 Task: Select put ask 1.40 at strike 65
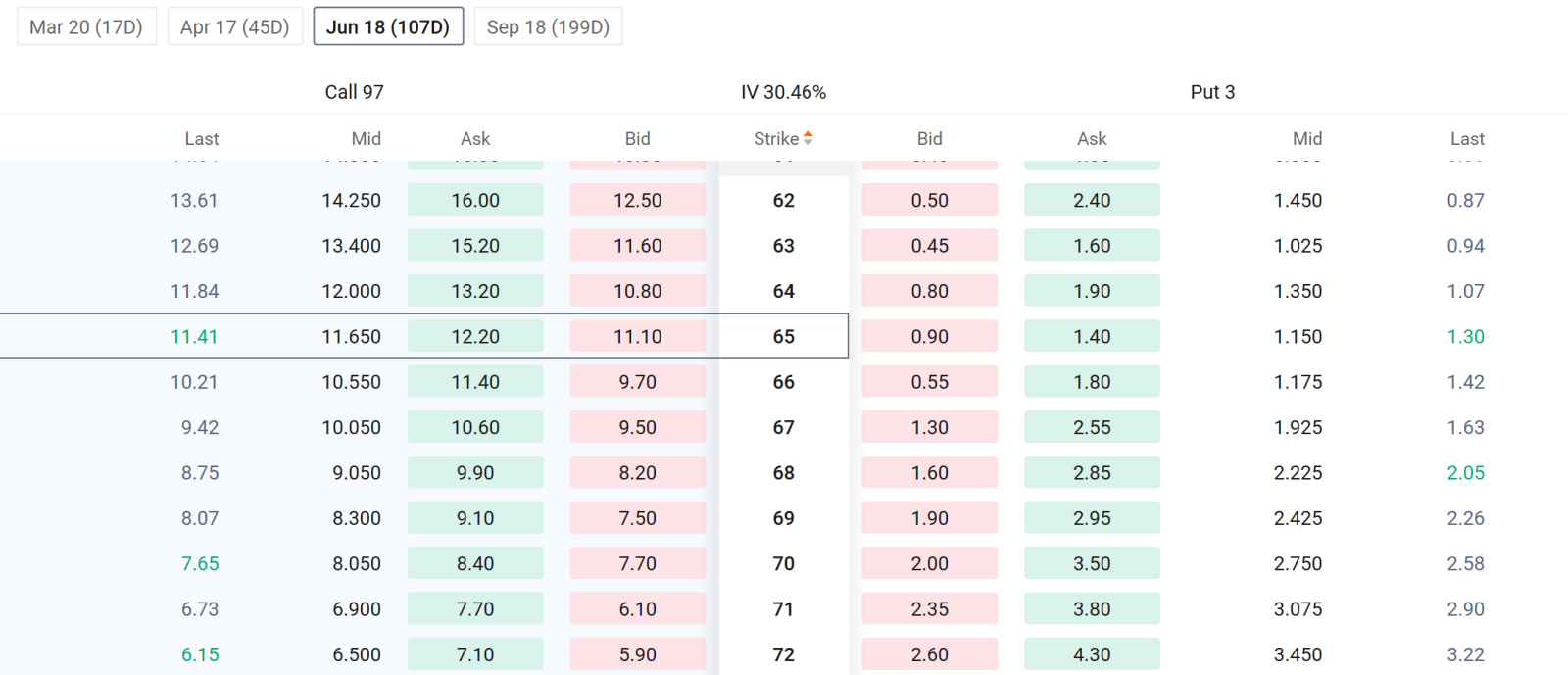pos(1092,336)
